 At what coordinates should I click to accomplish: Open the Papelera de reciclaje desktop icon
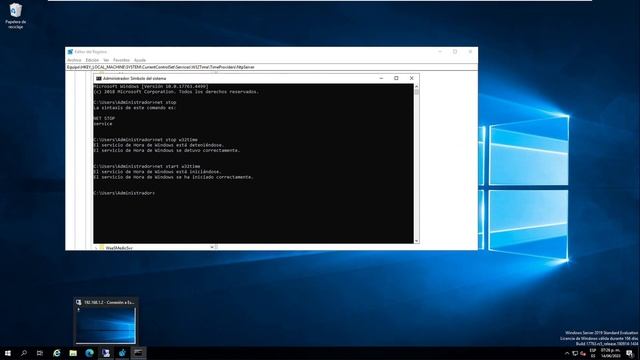16,16
